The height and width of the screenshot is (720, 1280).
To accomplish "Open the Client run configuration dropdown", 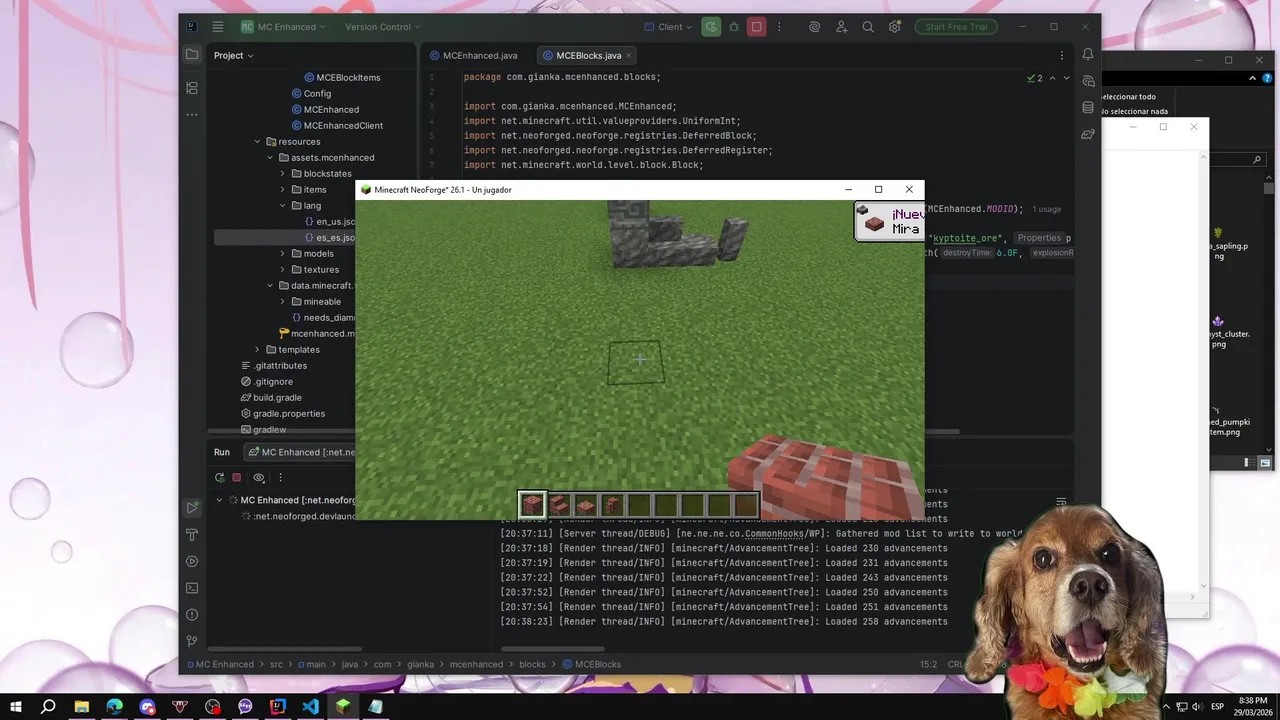I will pos(667,27).
